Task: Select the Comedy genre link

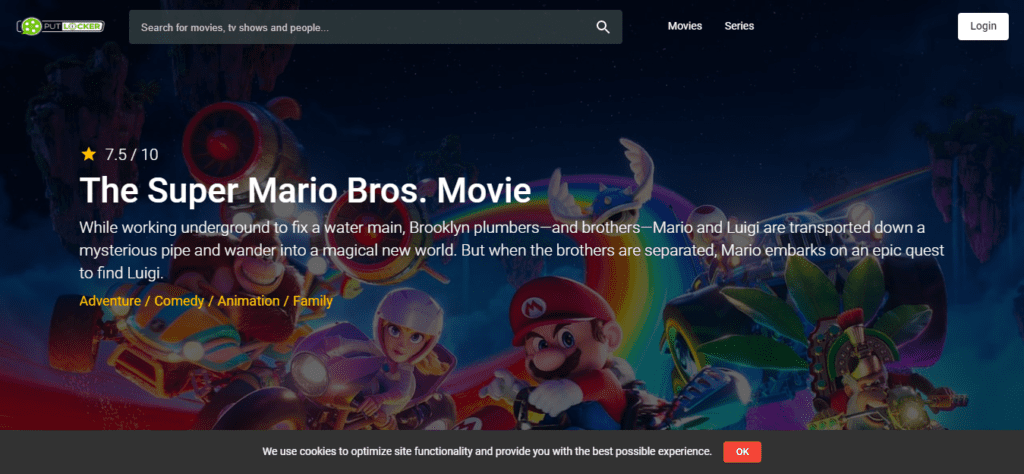Action: pyautogui.click(x=180, y=301)
